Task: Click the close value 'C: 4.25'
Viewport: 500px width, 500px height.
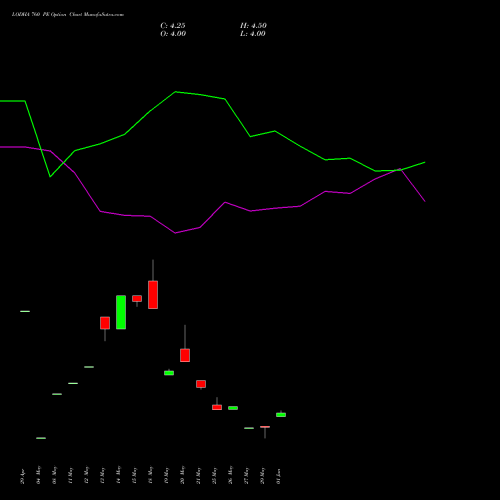Action: click(x=173, y=26)
